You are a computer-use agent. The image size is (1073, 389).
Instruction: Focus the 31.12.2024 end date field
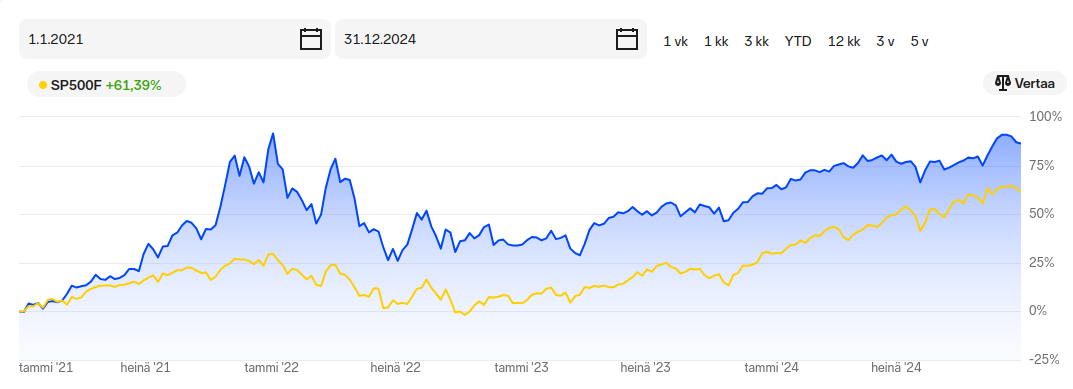click(x=491, y=39)
